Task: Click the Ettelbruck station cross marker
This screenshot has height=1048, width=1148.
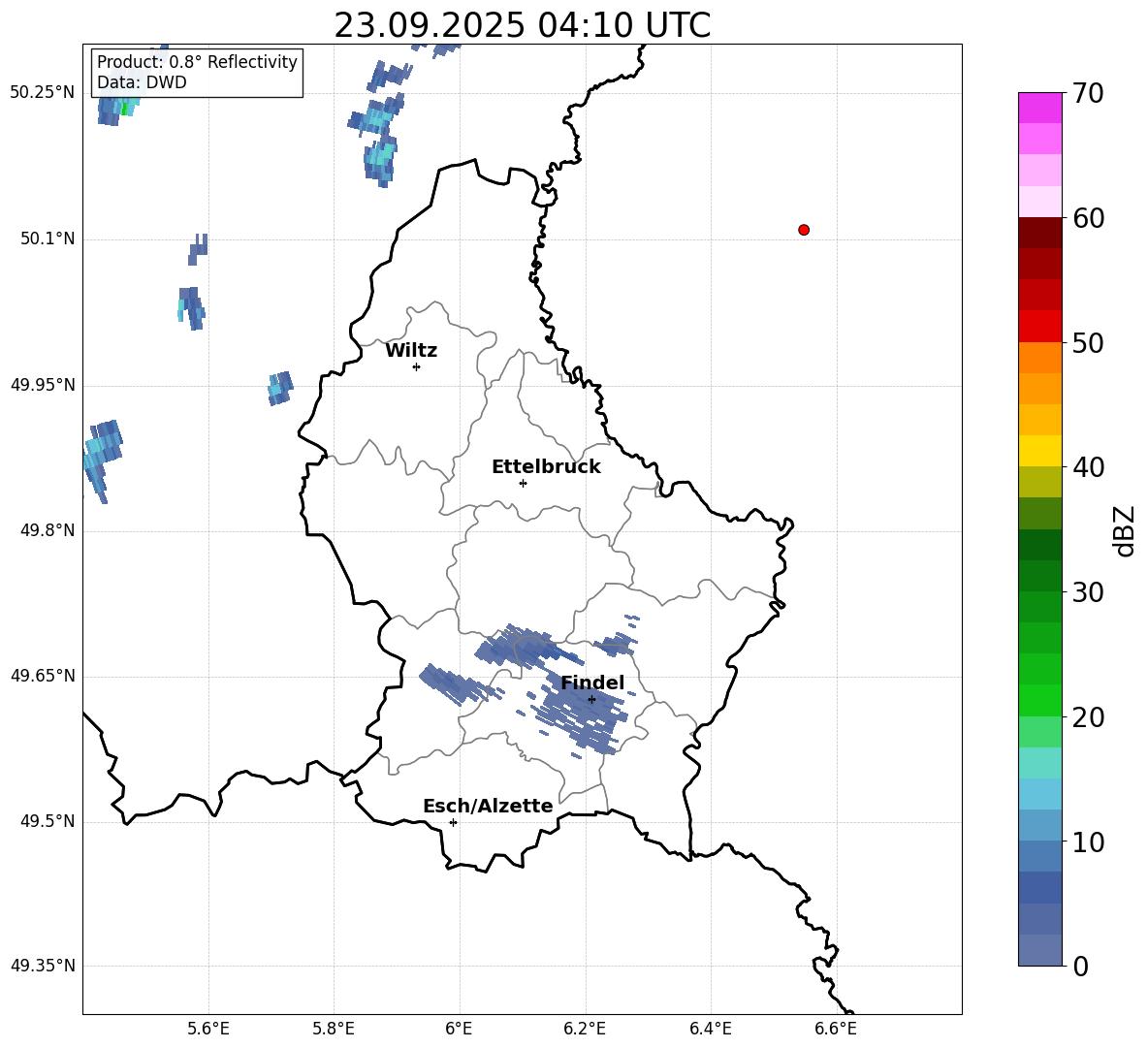Action: tap(523, 483)
